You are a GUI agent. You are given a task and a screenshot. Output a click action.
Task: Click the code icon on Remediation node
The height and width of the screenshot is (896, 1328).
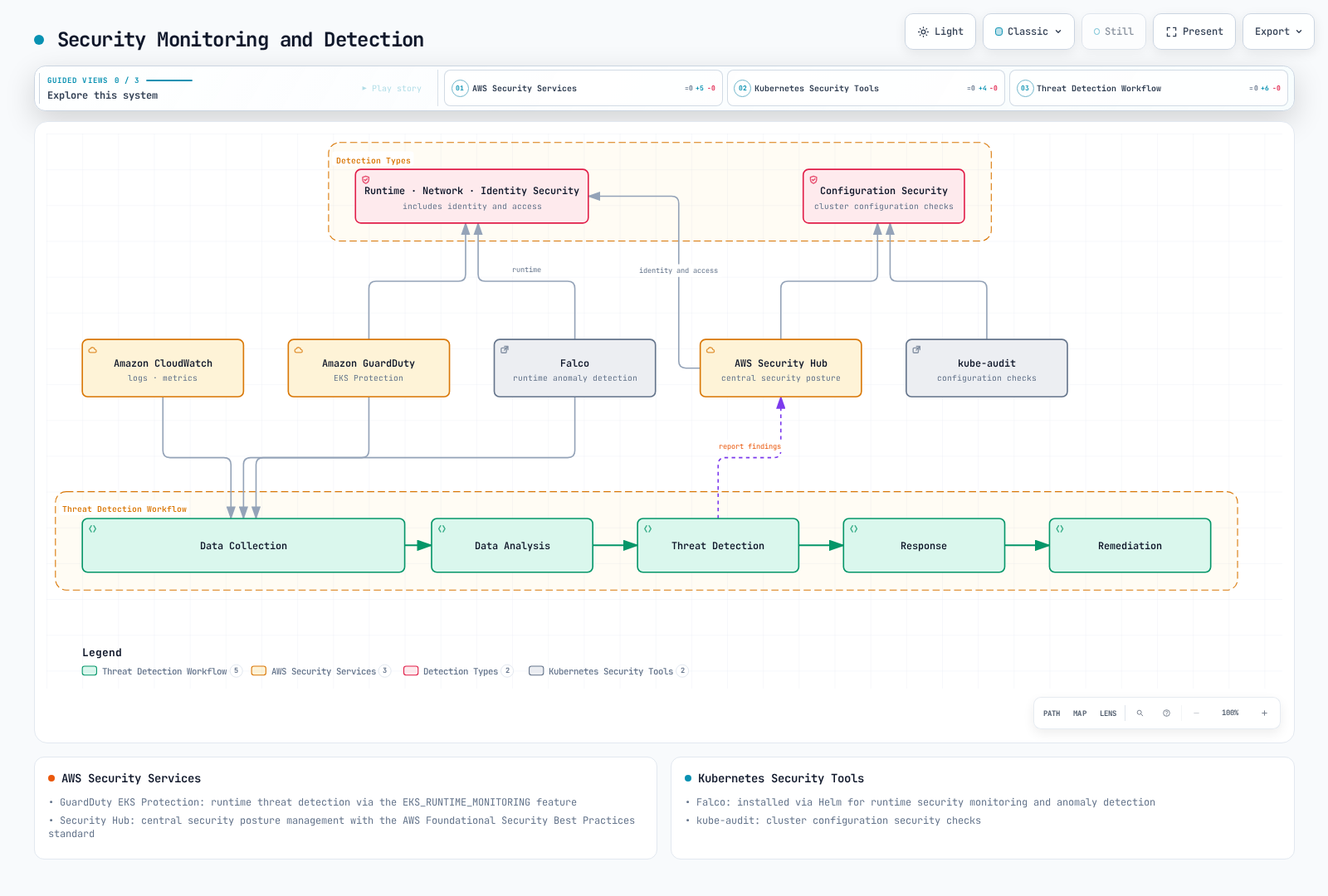[x=1060, y=529]
